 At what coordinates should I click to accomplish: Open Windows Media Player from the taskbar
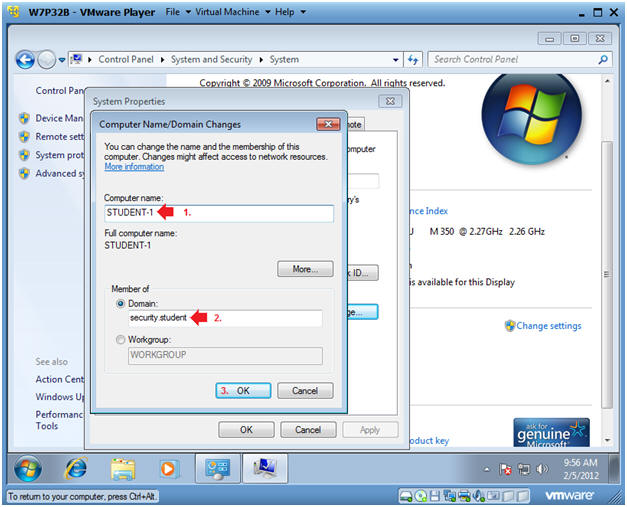pos(168,469)
